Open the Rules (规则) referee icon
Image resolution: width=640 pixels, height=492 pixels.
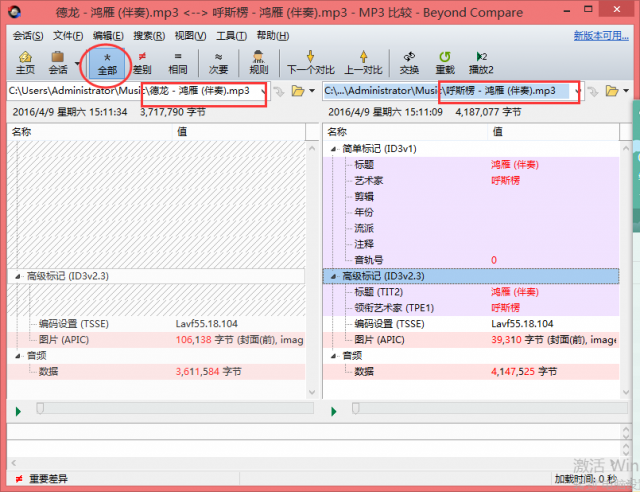click(x=258, y=57)
